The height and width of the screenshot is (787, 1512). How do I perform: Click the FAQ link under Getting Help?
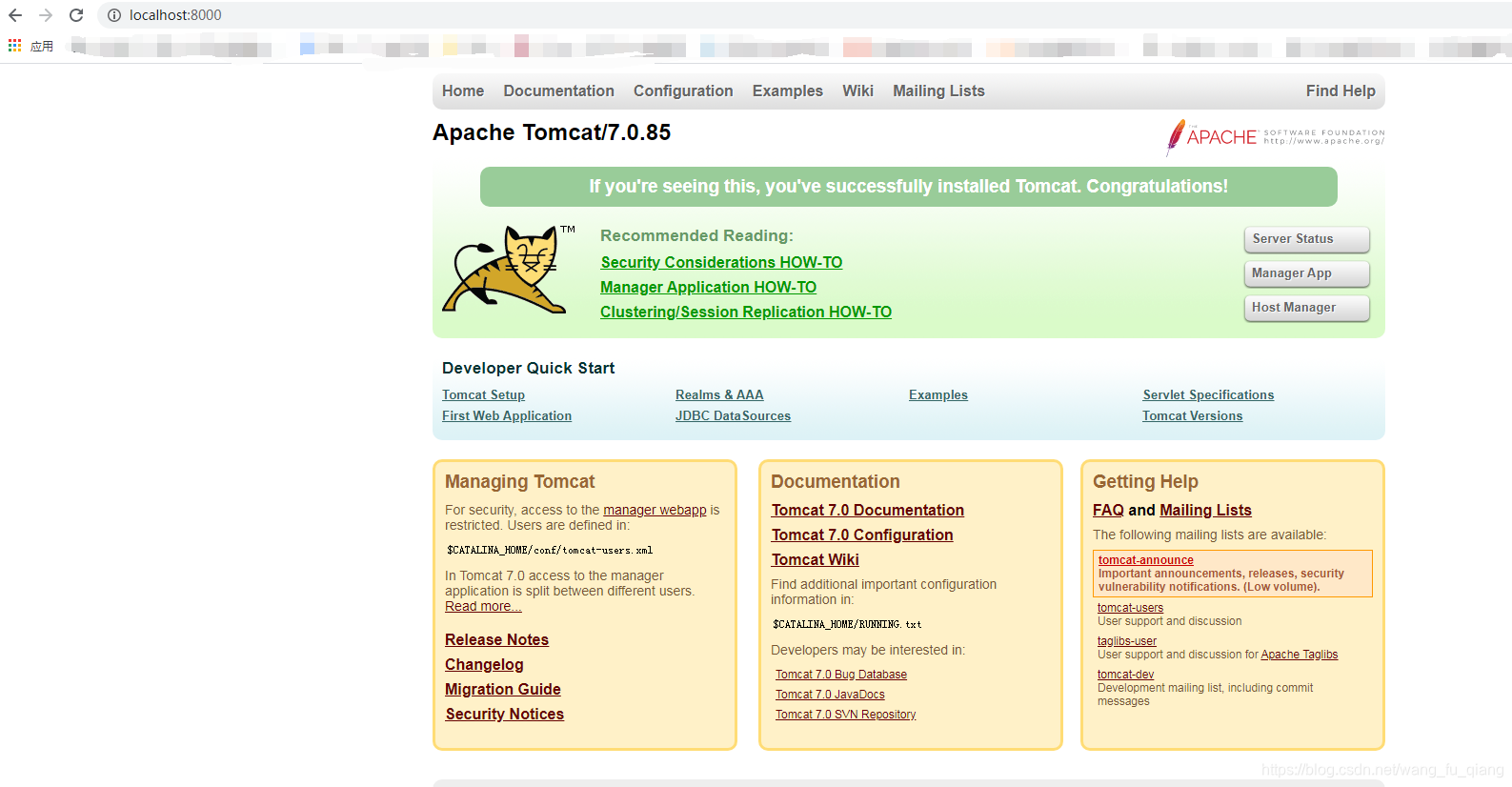(1108, 510)
